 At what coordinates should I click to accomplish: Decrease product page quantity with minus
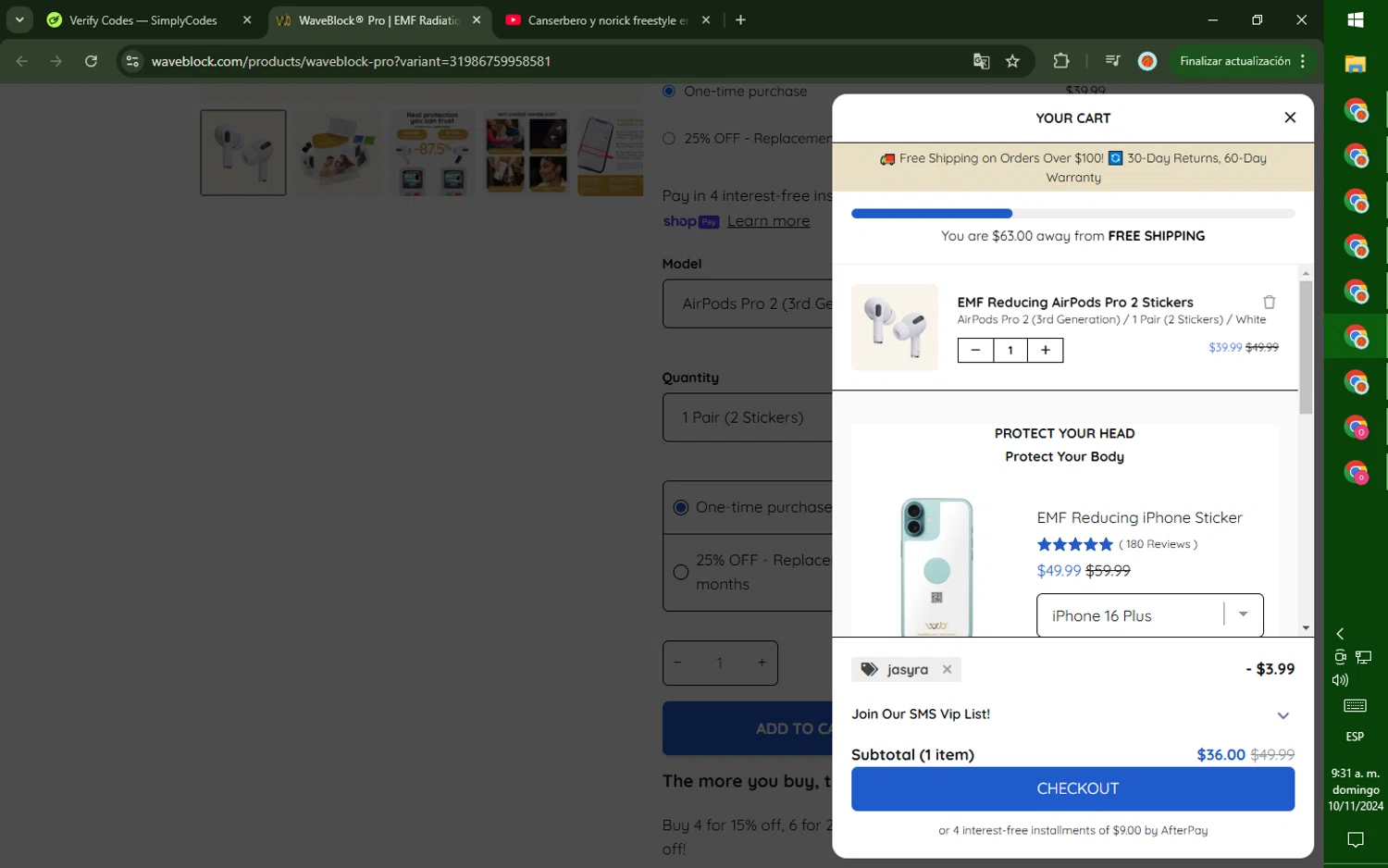point(678,663)
